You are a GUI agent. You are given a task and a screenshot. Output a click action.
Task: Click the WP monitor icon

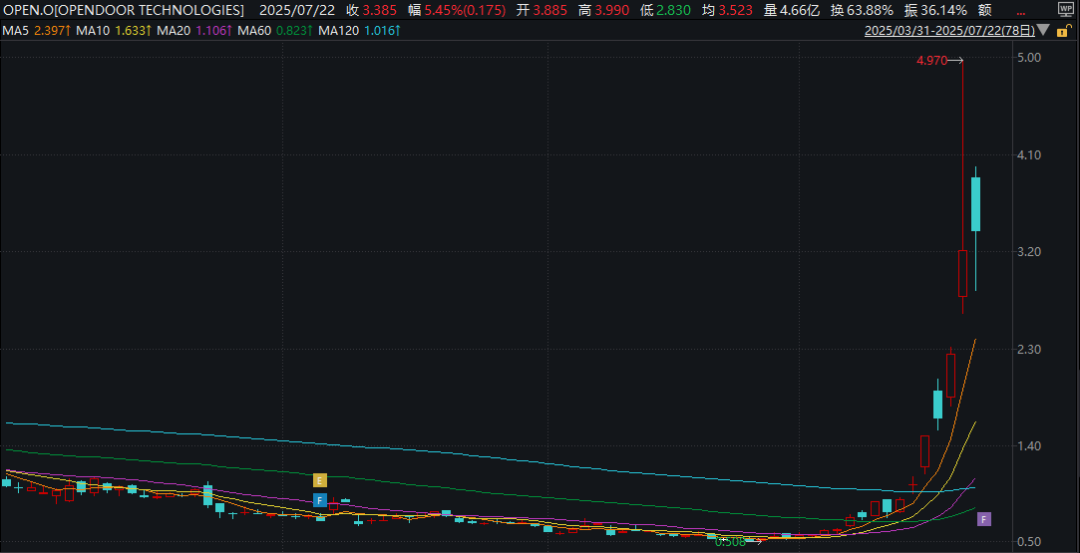[1066, 8]
